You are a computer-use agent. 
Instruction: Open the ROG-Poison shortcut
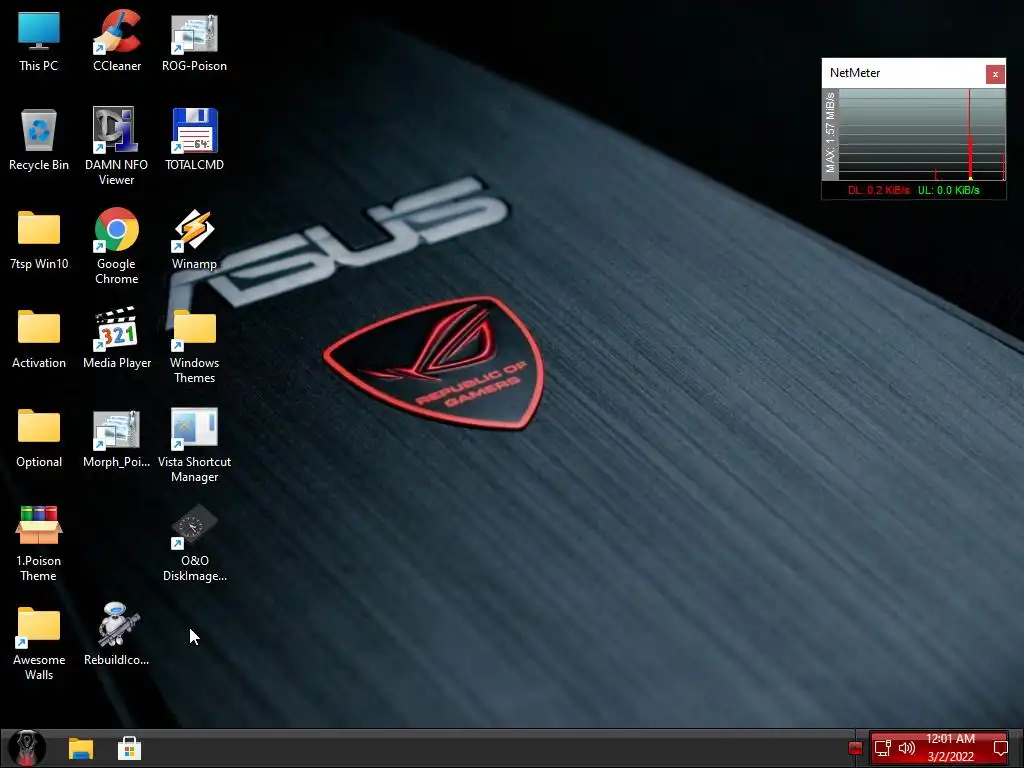point(194,40)
